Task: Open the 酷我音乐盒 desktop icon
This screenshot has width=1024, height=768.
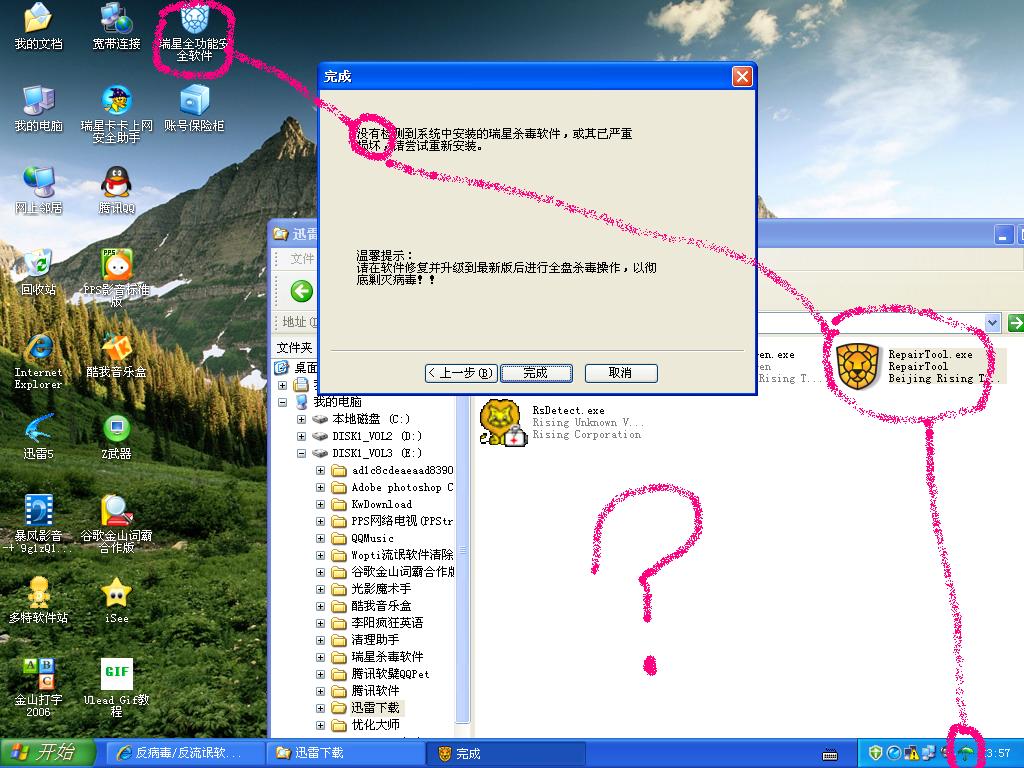Action: [116, 355]
